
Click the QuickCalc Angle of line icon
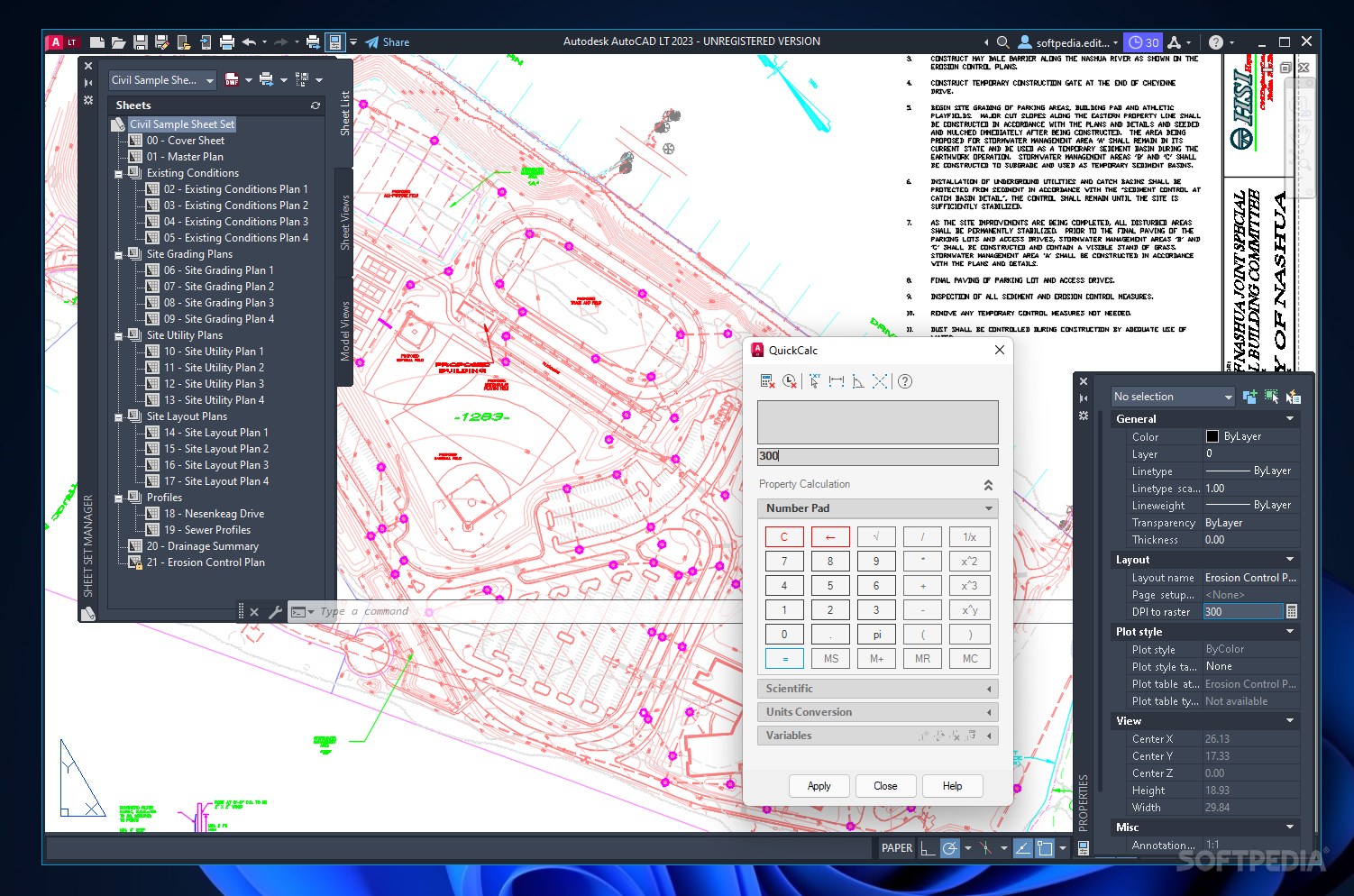(x=857, y=381)
